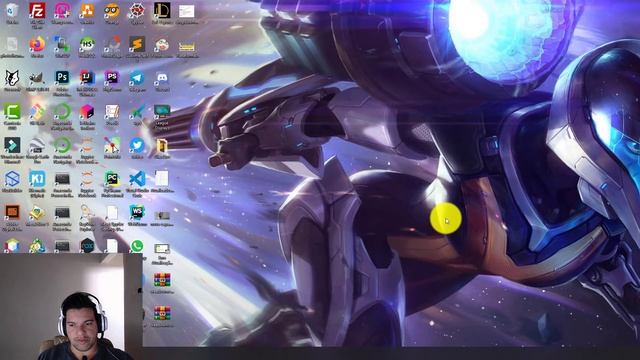
Task: Select the yellow glasses-face emoji shortcut
Action: (x=112, y=11)
